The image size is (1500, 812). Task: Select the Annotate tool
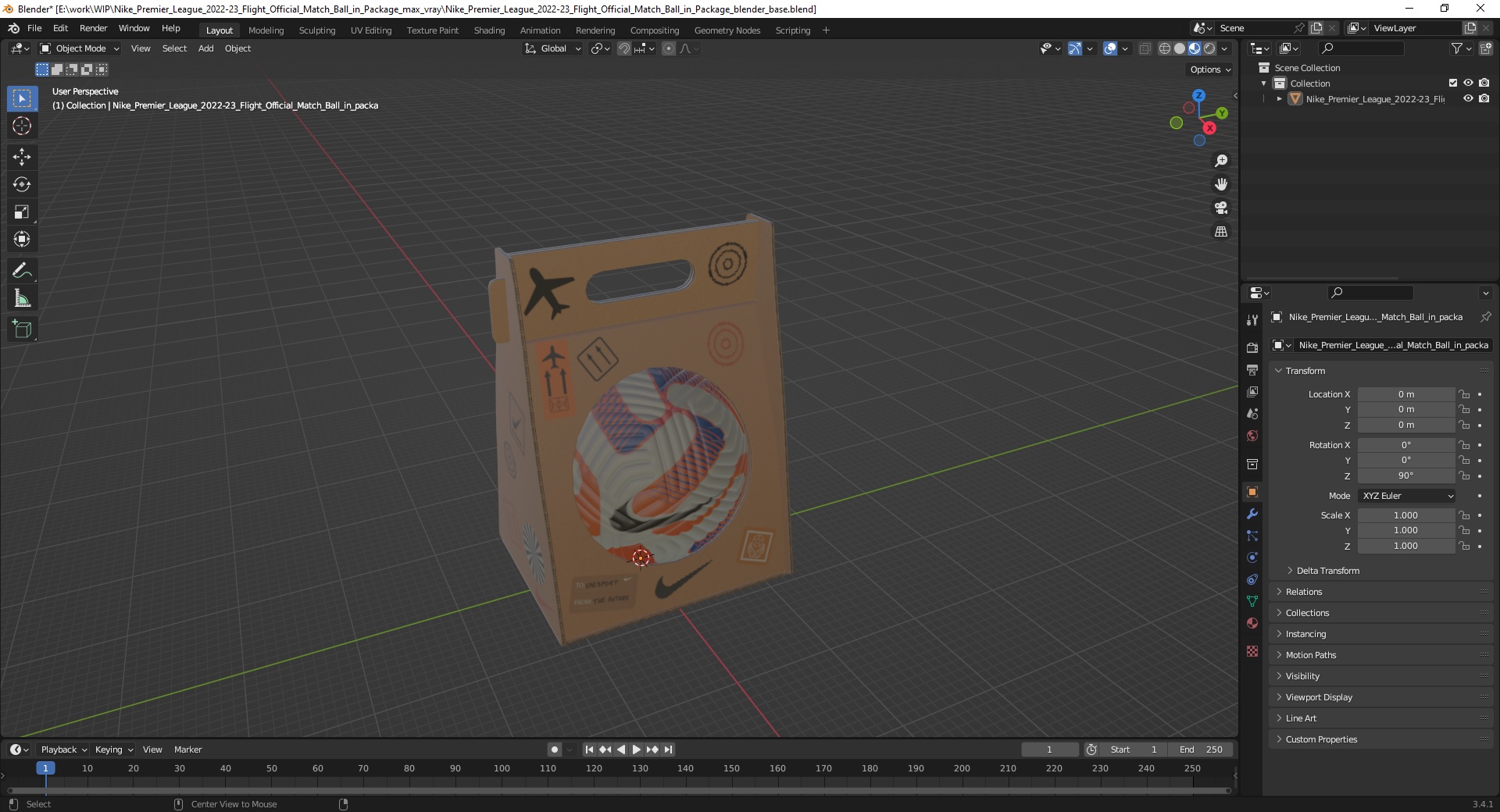(22, 271)
